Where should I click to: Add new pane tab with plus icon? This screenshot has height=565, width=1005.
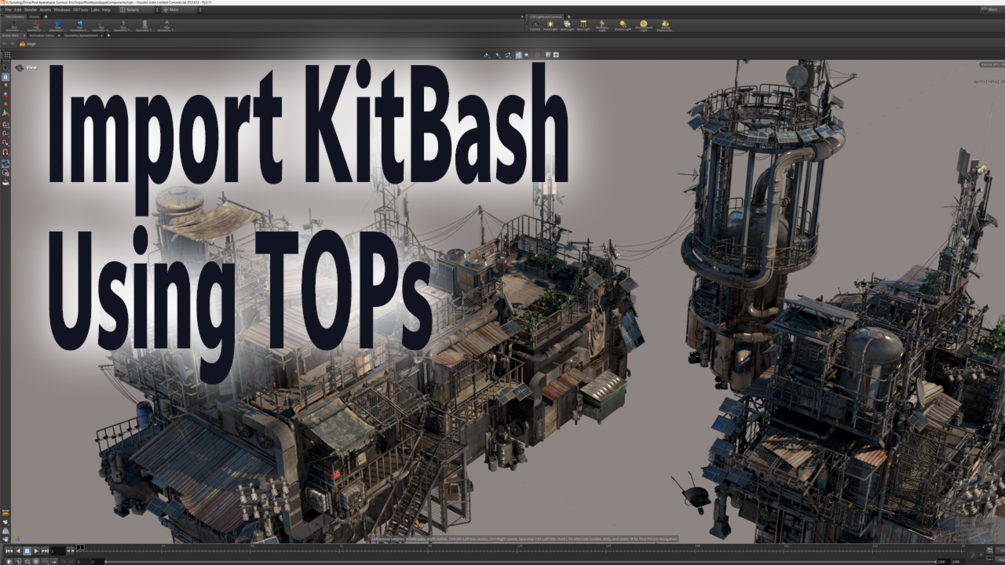(x=108, y=35)
